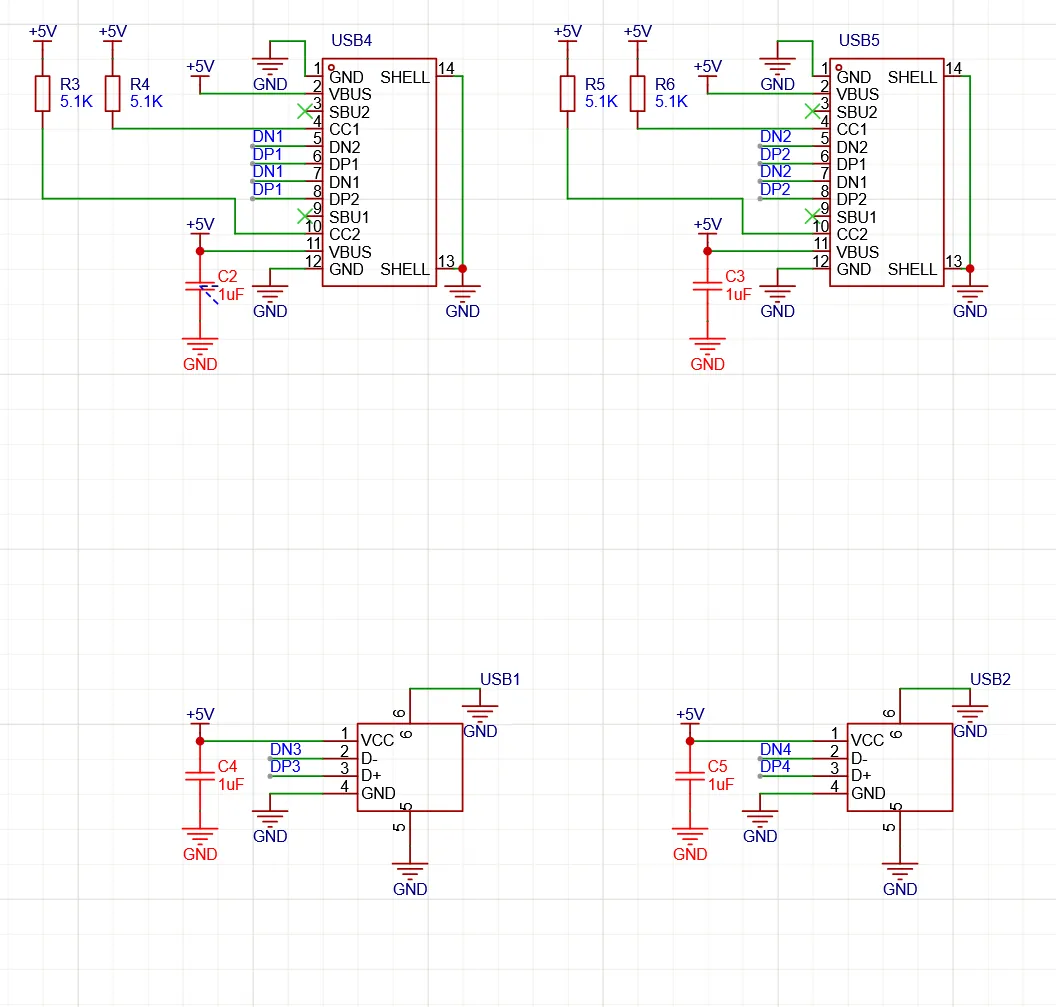
Task: Select net label DN2 at USB5 pin 7
Action: tap(775, 172)
